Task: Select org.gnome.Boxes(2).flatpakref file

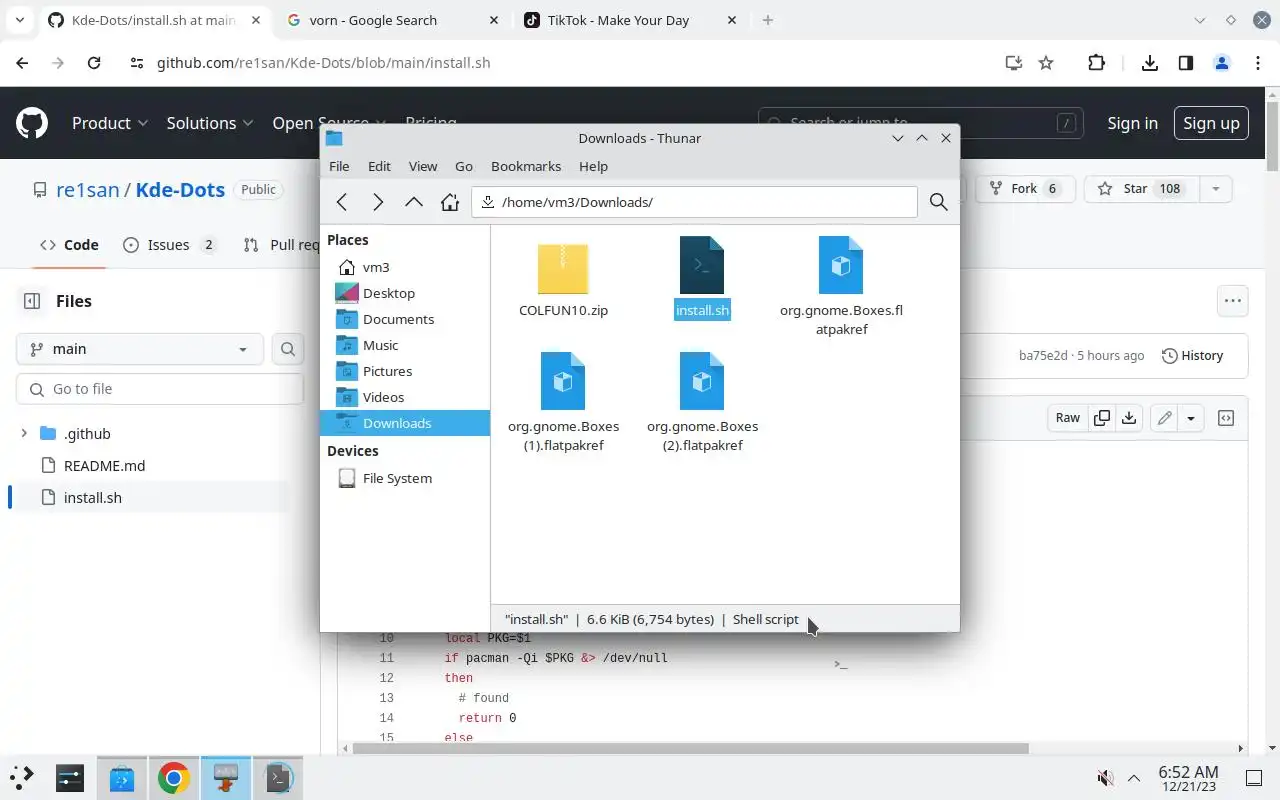Action: coord(702,402)
